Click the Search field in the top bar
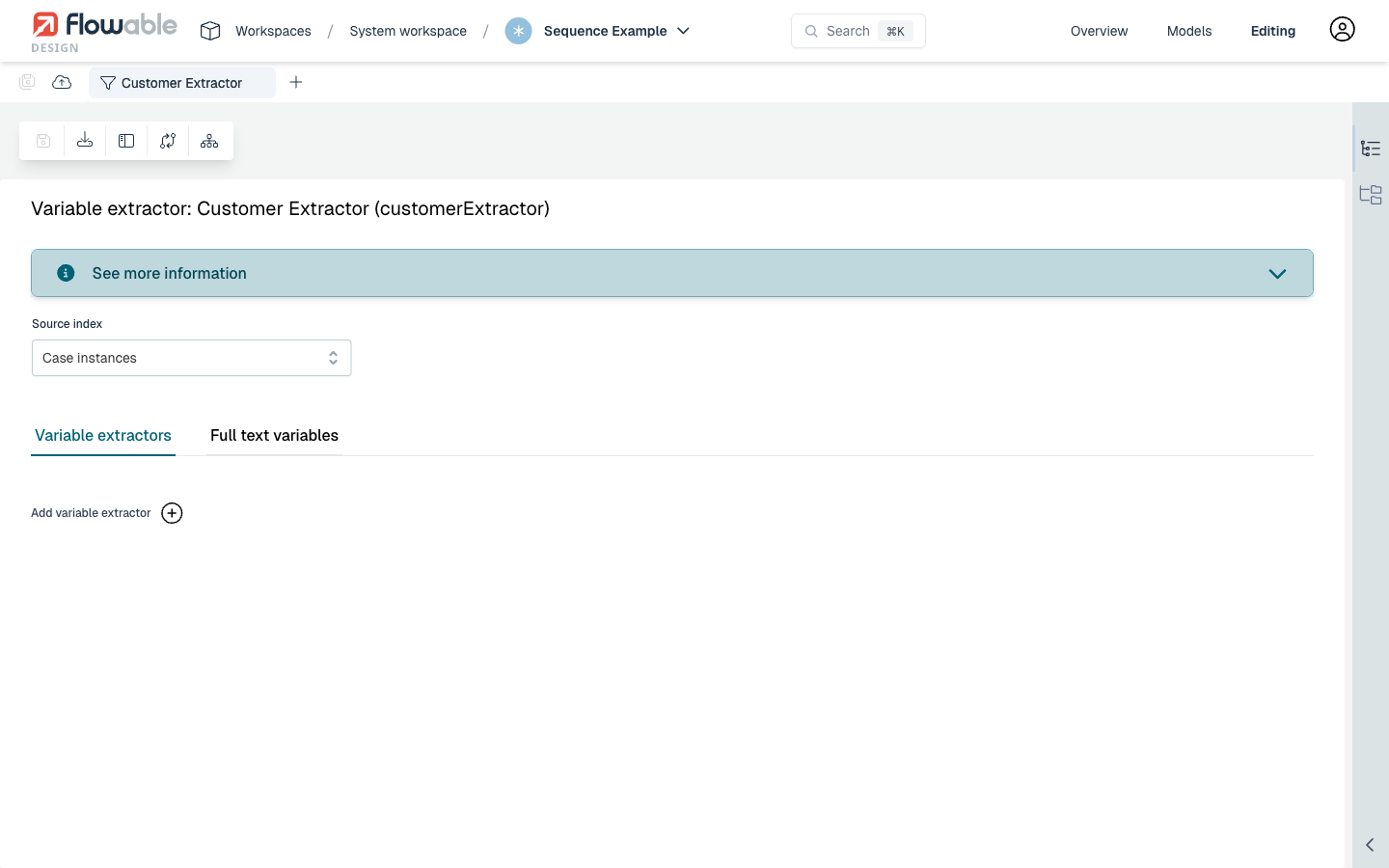The width and height of the screenshot is (1389, 868). click(858, 30)
